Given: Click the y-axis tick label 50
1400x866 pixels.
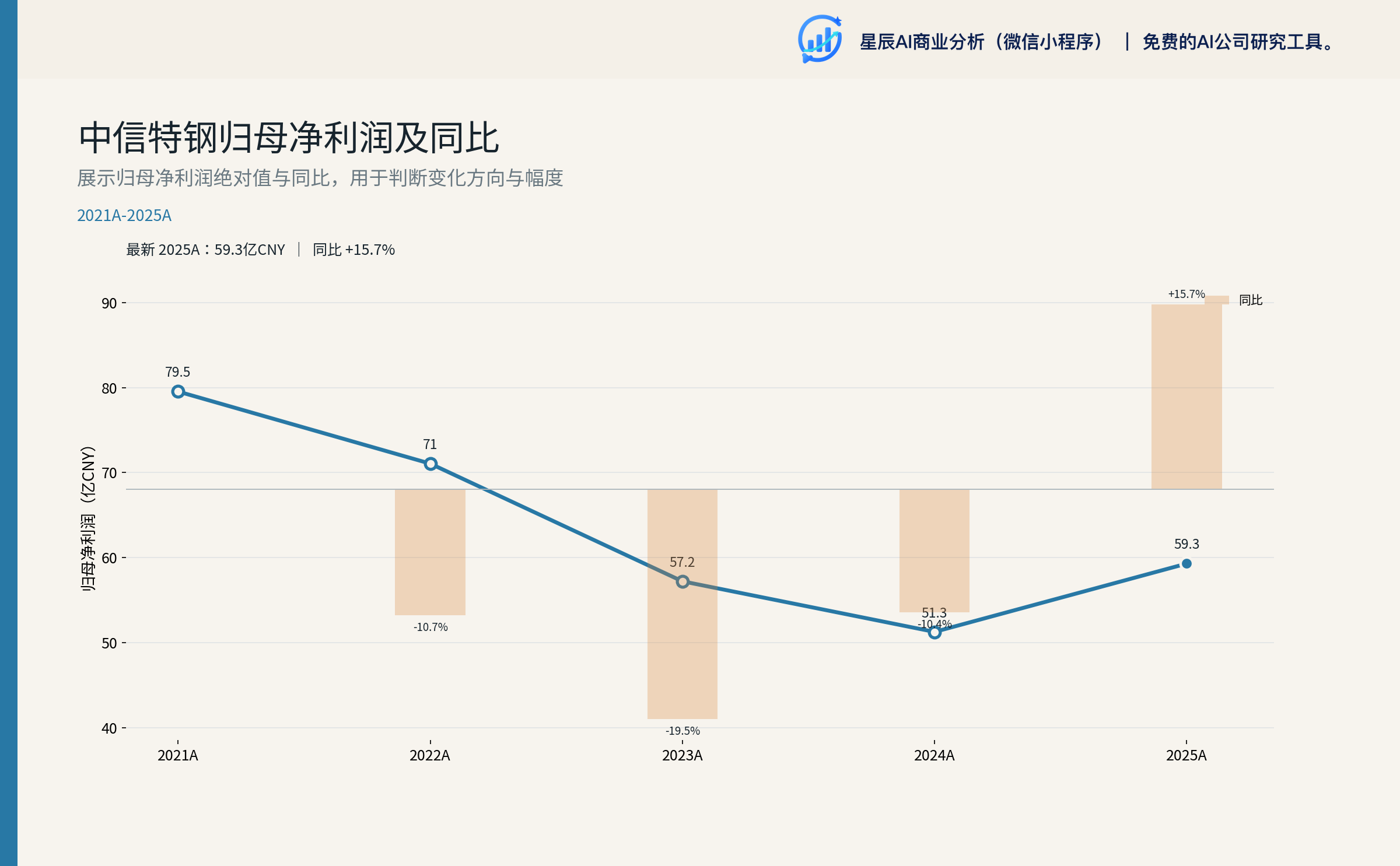Looking at the screenshot, I should click(109, 643).
